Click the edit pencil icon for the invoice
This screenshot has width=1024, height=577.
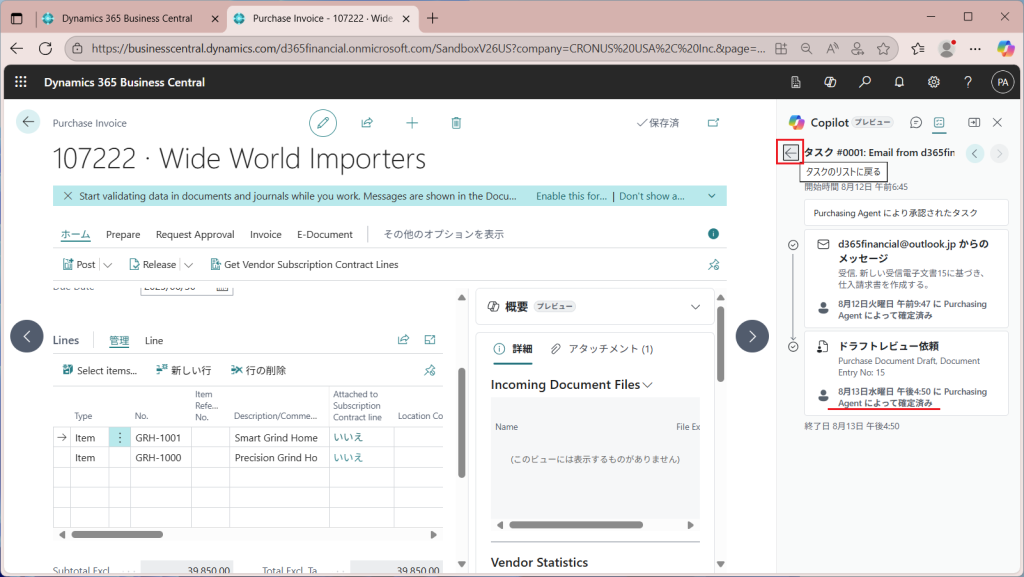pos(323,123)
